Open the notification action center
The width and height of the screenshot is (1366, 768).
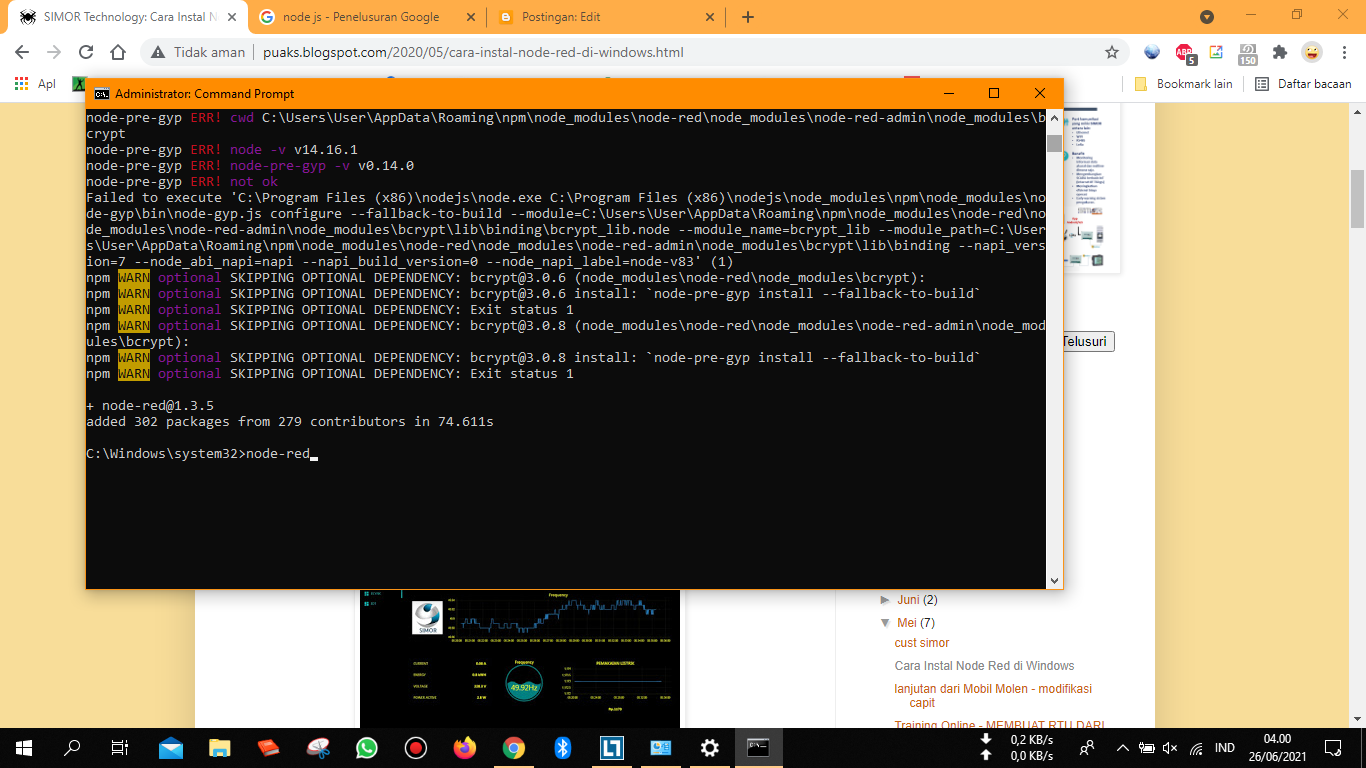click(x=1333, y=747)
